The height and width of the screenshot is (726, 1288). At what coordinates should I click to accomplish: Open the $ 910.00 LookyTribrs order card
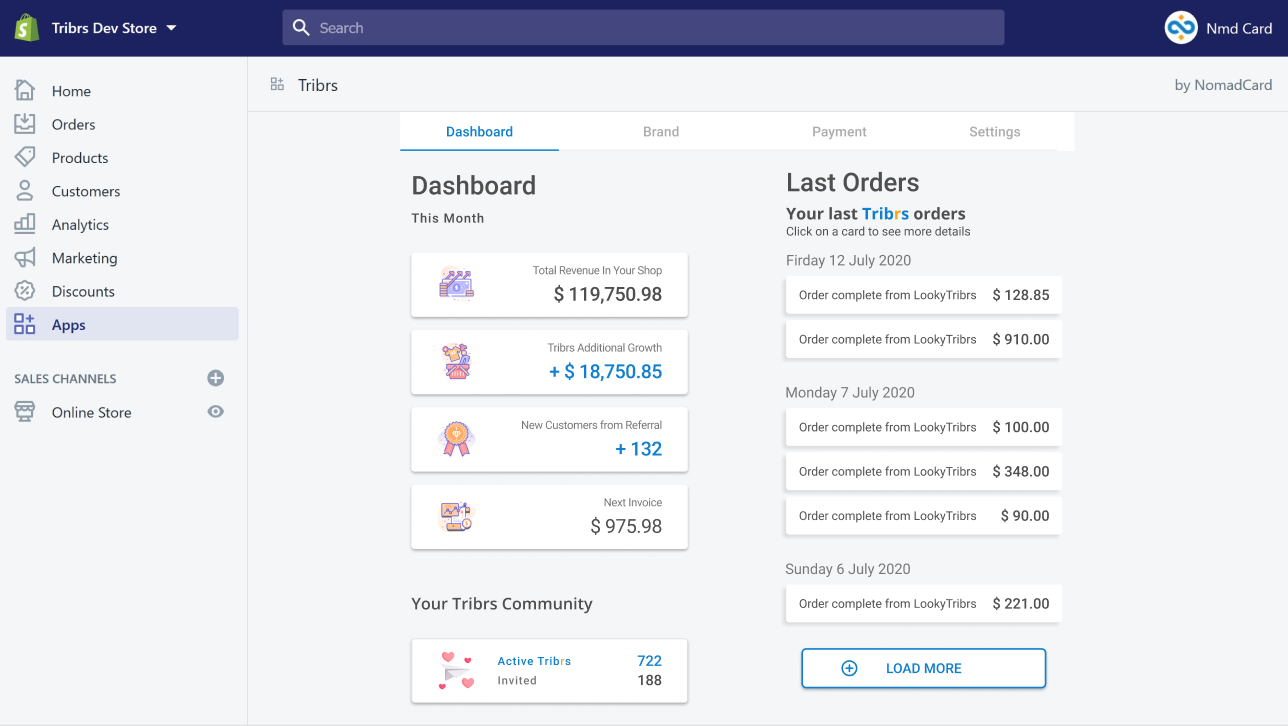click(x=923, y=339)
